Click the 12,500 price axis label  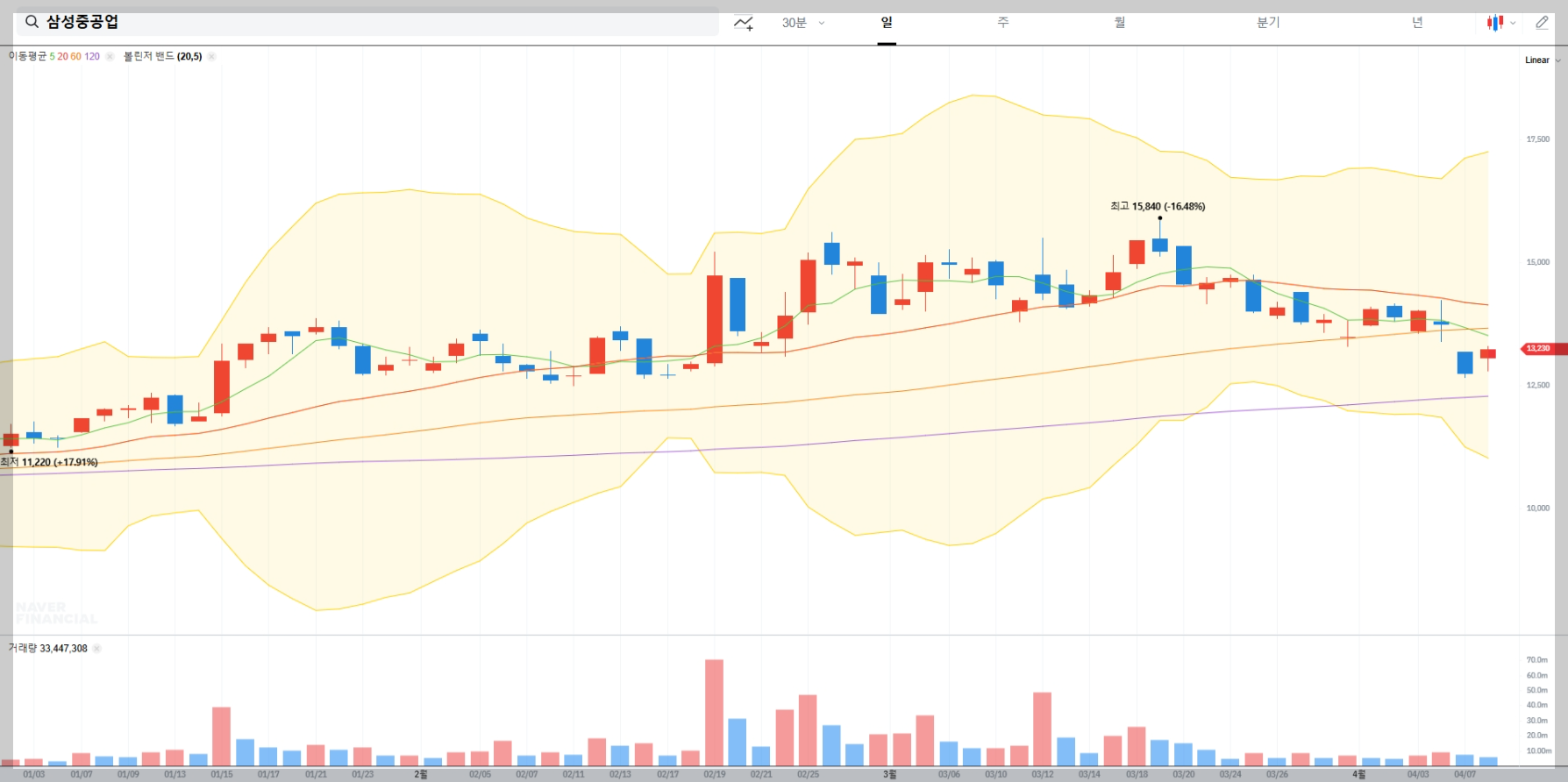pyautogui.click(x=1537, y=385)
